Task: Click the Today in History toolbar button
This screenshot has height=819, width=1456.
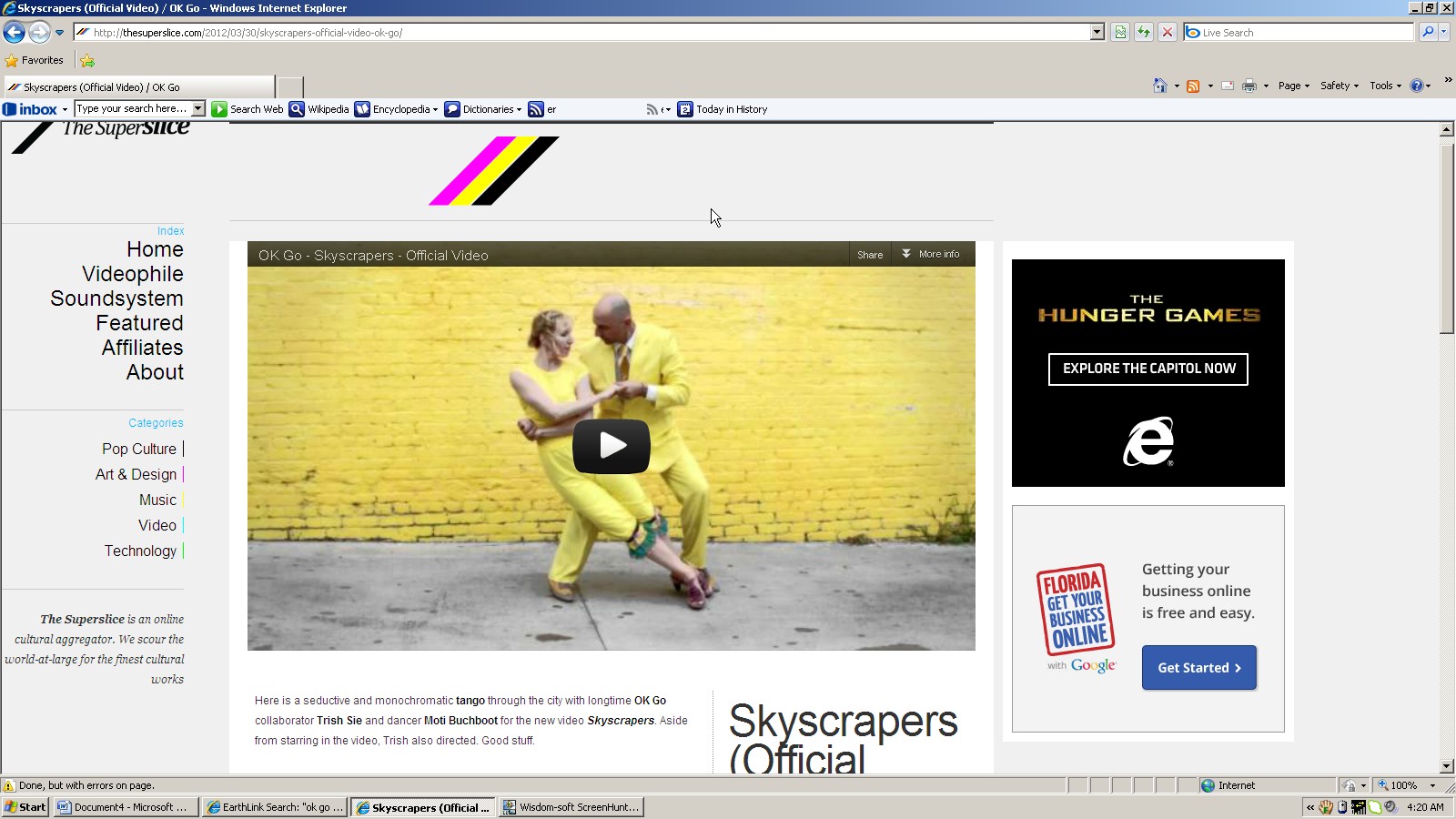Action: point(723,109)
